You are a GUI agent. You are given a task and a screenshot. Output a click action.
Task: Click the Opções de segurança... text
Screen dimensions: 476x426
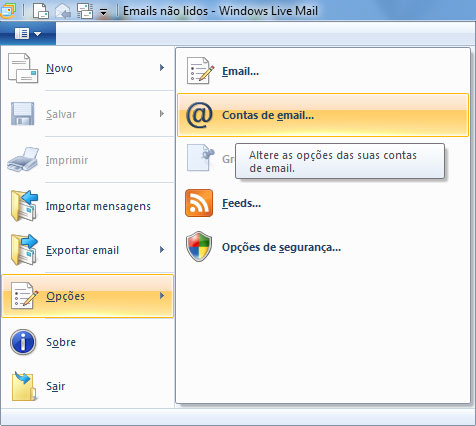[x=281, y=247]
